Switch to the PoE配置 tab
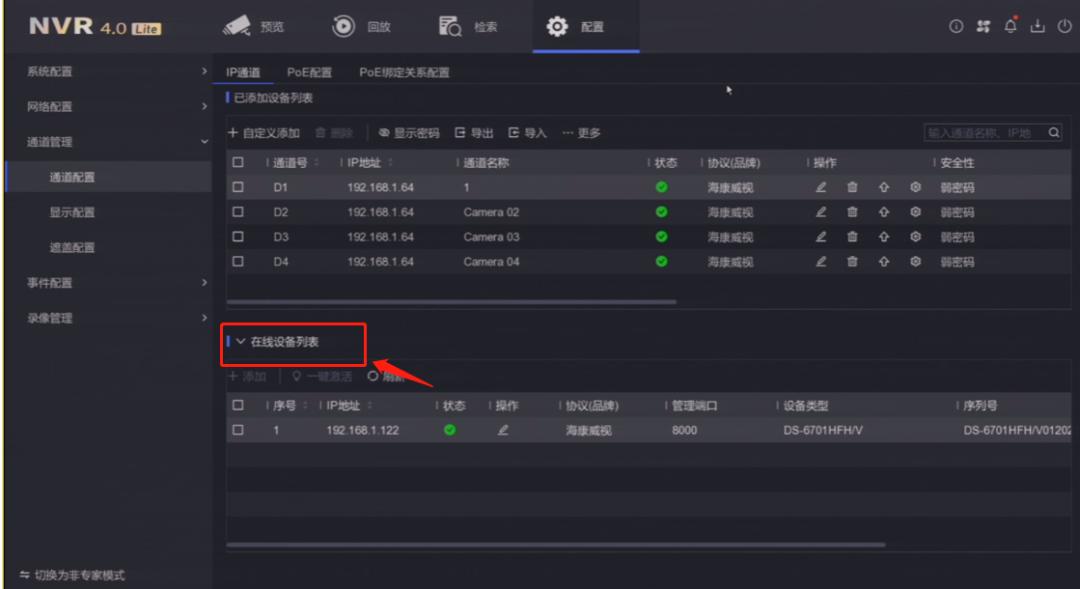Viewport: 1080px width, 589px height. tap(312, 71)
